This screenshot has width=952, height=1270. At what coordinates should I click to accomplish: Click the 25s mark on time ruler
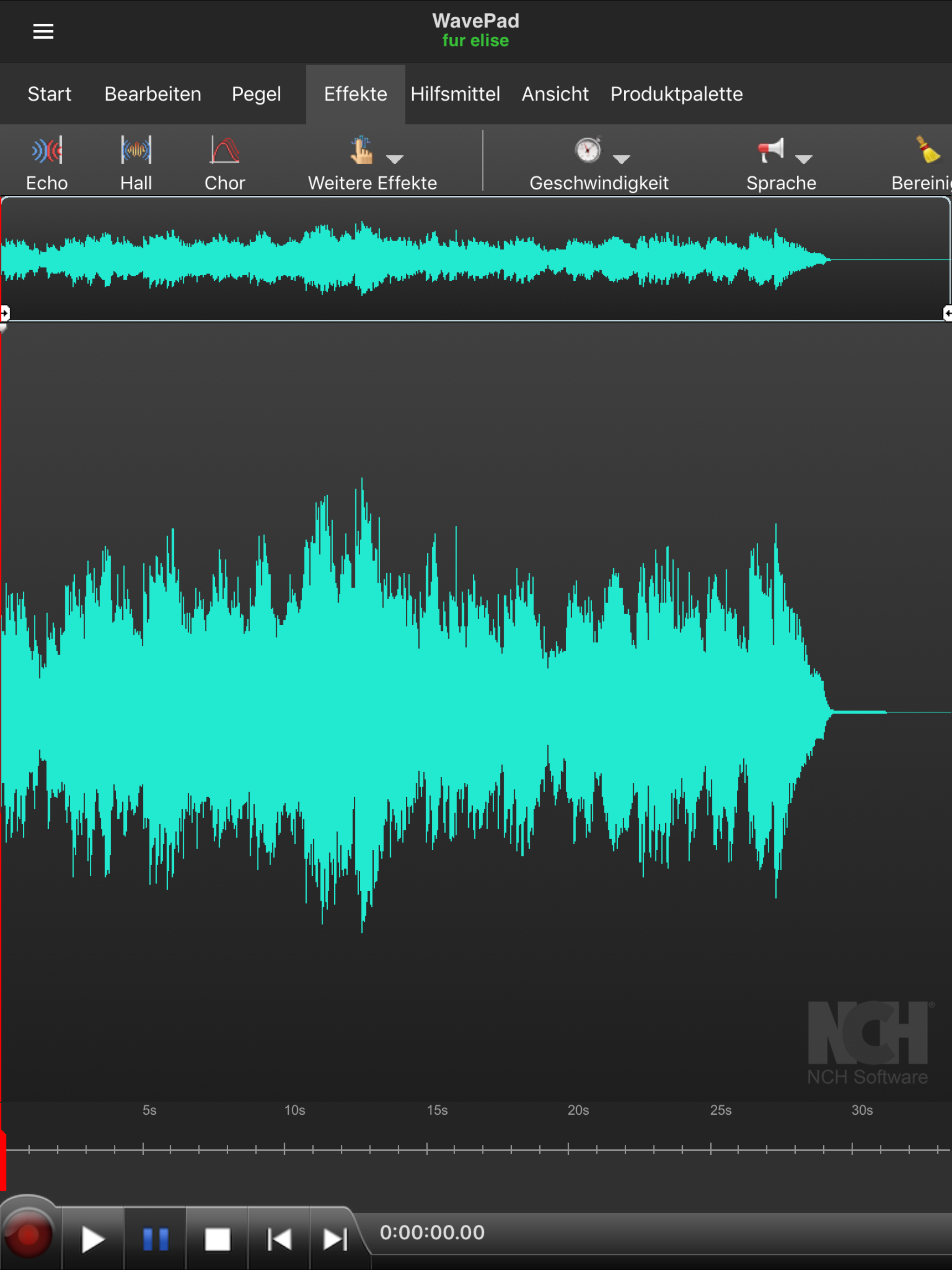pyautogui.click(x=721, y=1110)
